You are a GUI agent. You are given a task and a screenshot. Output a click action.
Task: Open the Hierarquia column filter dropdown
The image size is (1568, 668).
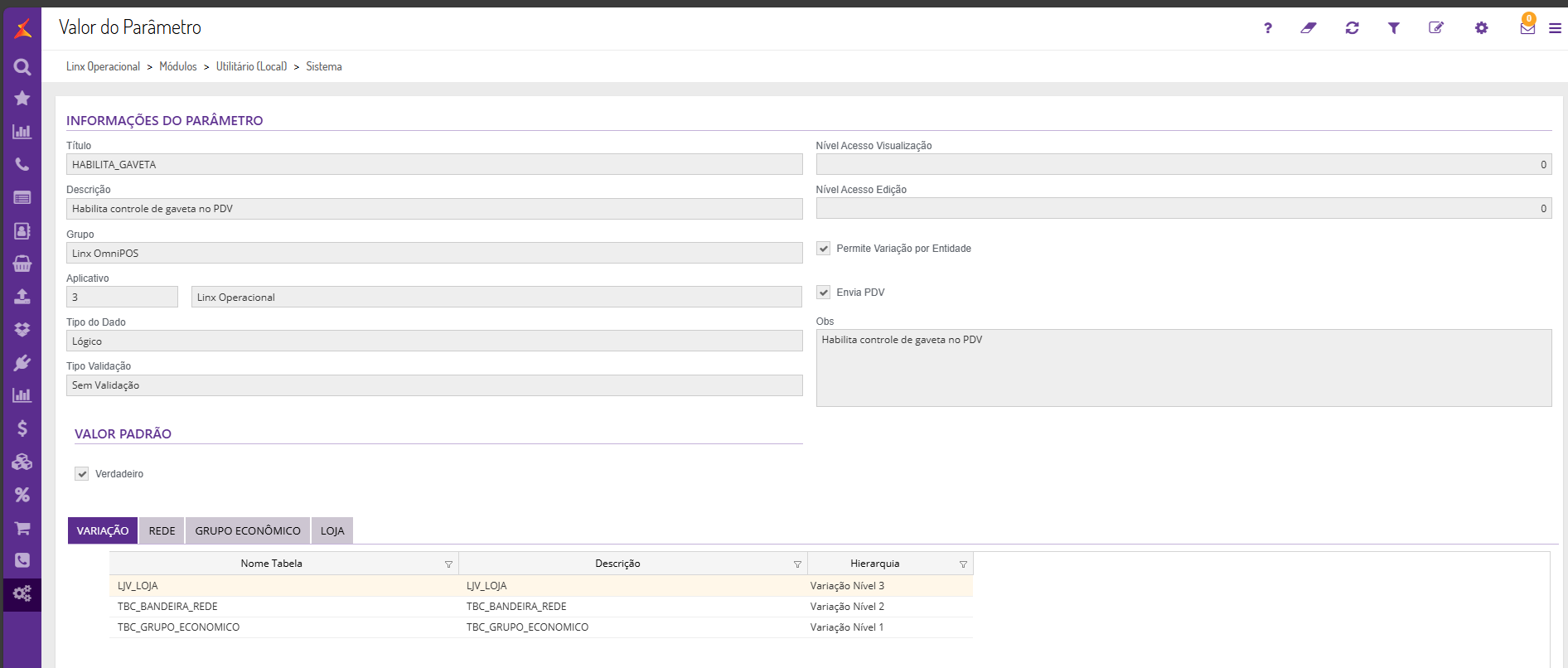coord(963,564)
